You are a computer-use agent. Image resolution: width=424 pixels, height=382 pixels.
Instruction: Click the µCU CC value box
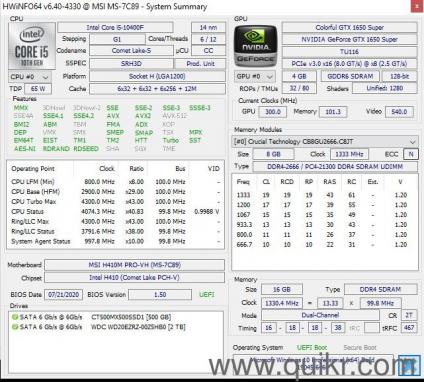pyautogui.click(x=208, y=51)
